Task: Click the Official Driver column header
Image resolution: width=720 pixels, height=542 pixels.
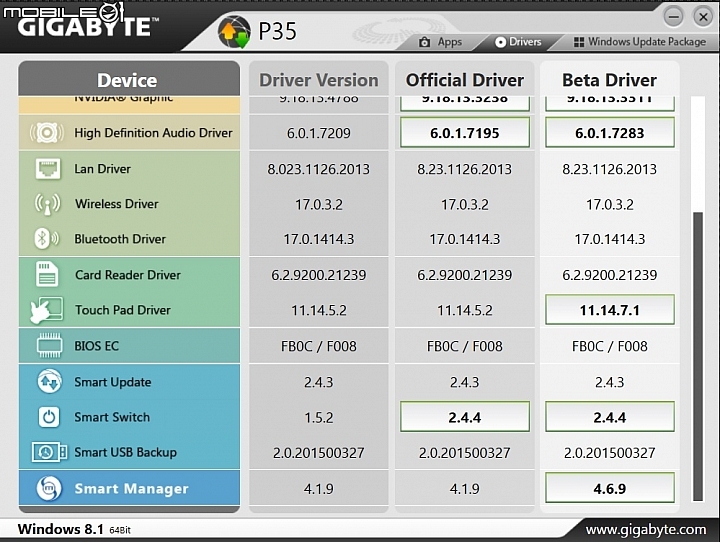Action: click(x=465, y=80)
